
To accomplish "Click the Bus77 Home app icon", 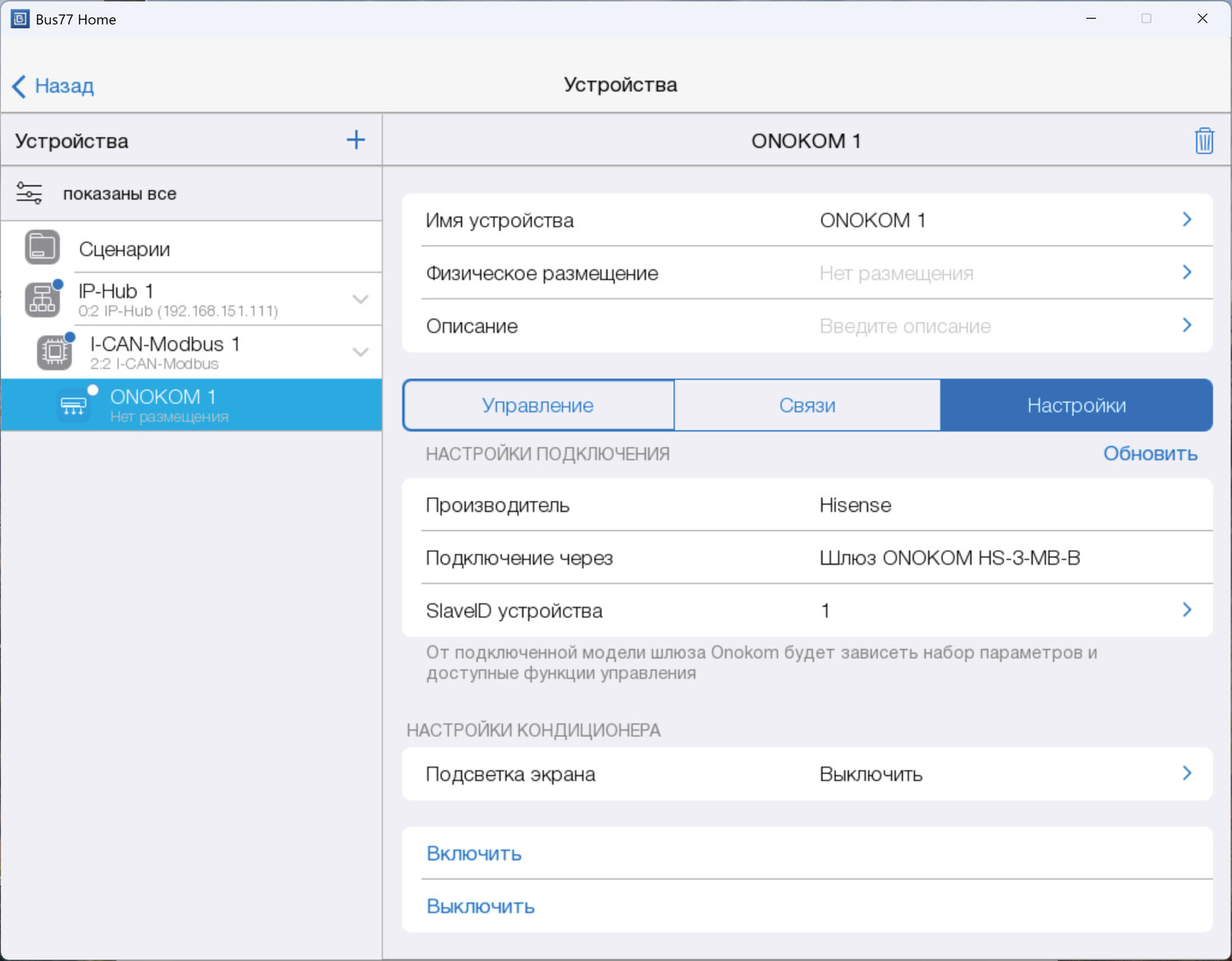I will point(20,19).
